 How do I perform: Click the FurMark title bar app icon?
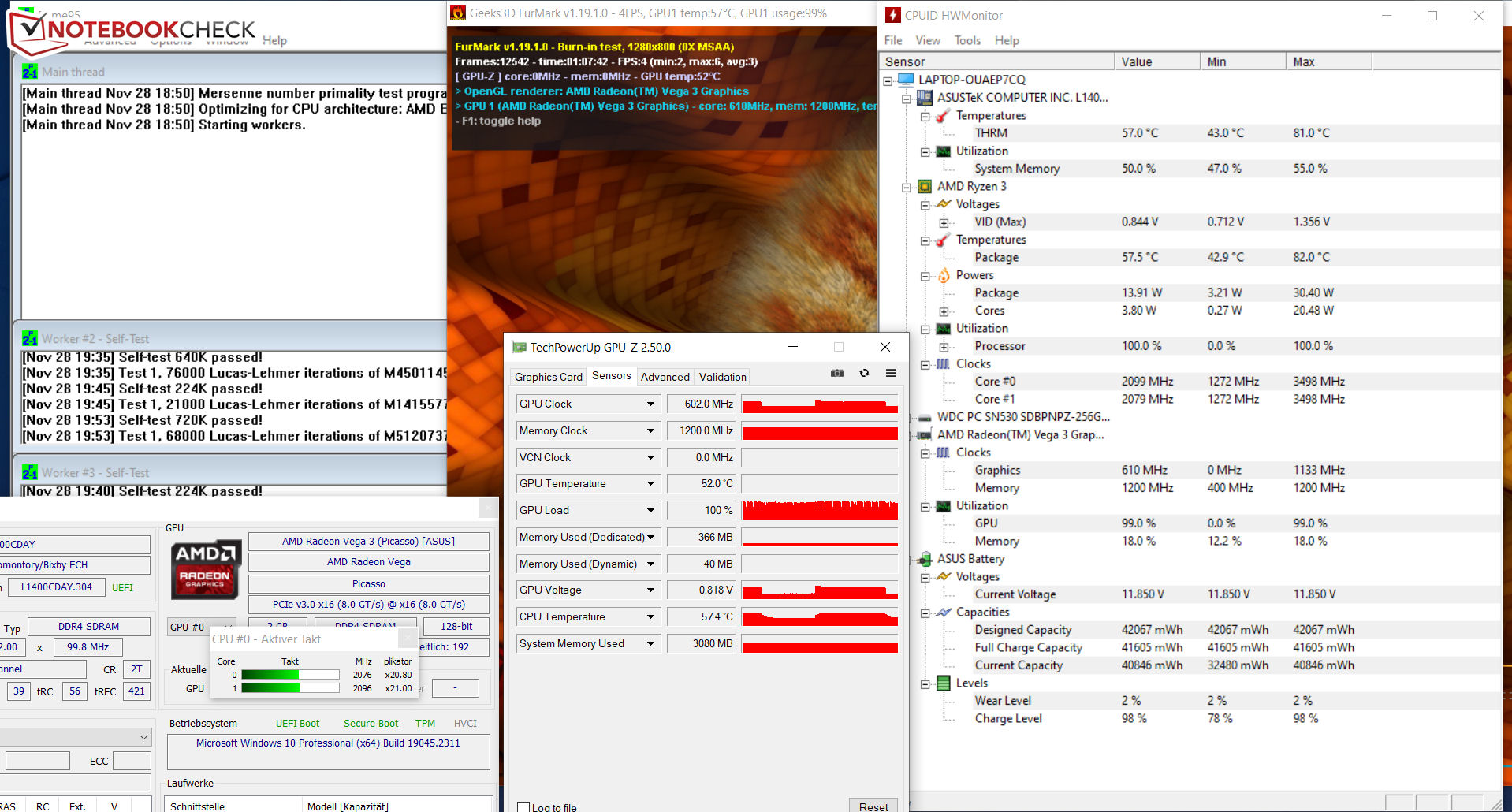458,13
